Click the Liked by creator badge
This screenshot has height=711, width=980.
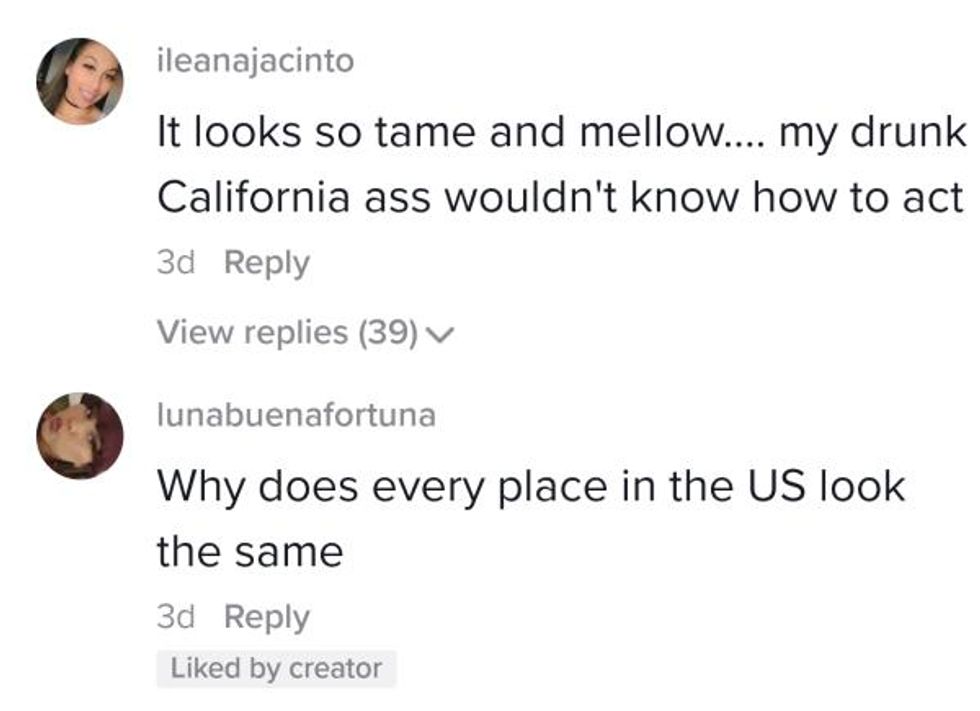[x=276, y=669]
